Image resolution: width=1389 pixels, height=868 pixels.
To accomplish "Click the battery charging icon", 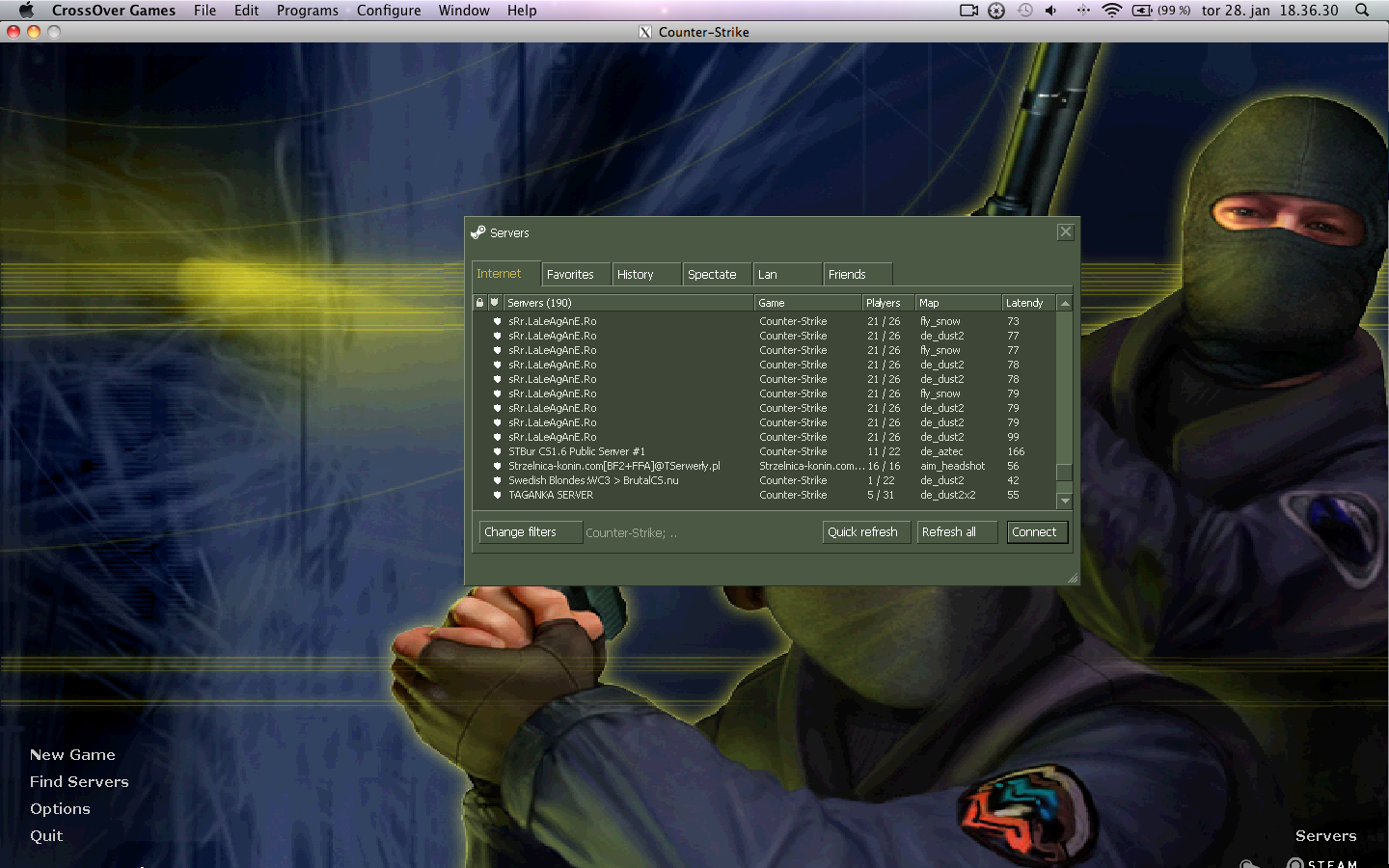I will coord(1142,11).
